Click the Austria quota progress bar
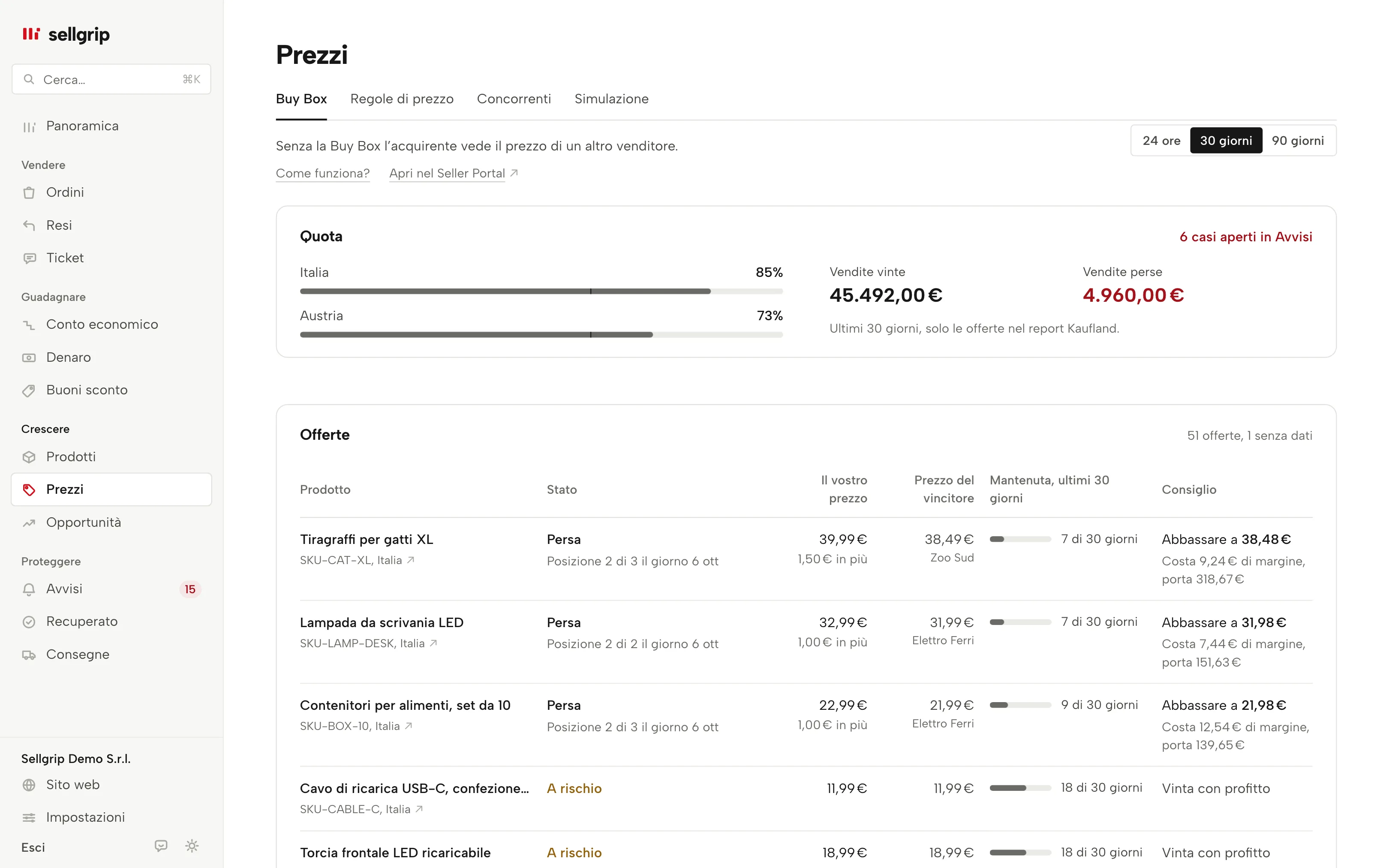Screen dimensions: 1389x868 (541, 335)
